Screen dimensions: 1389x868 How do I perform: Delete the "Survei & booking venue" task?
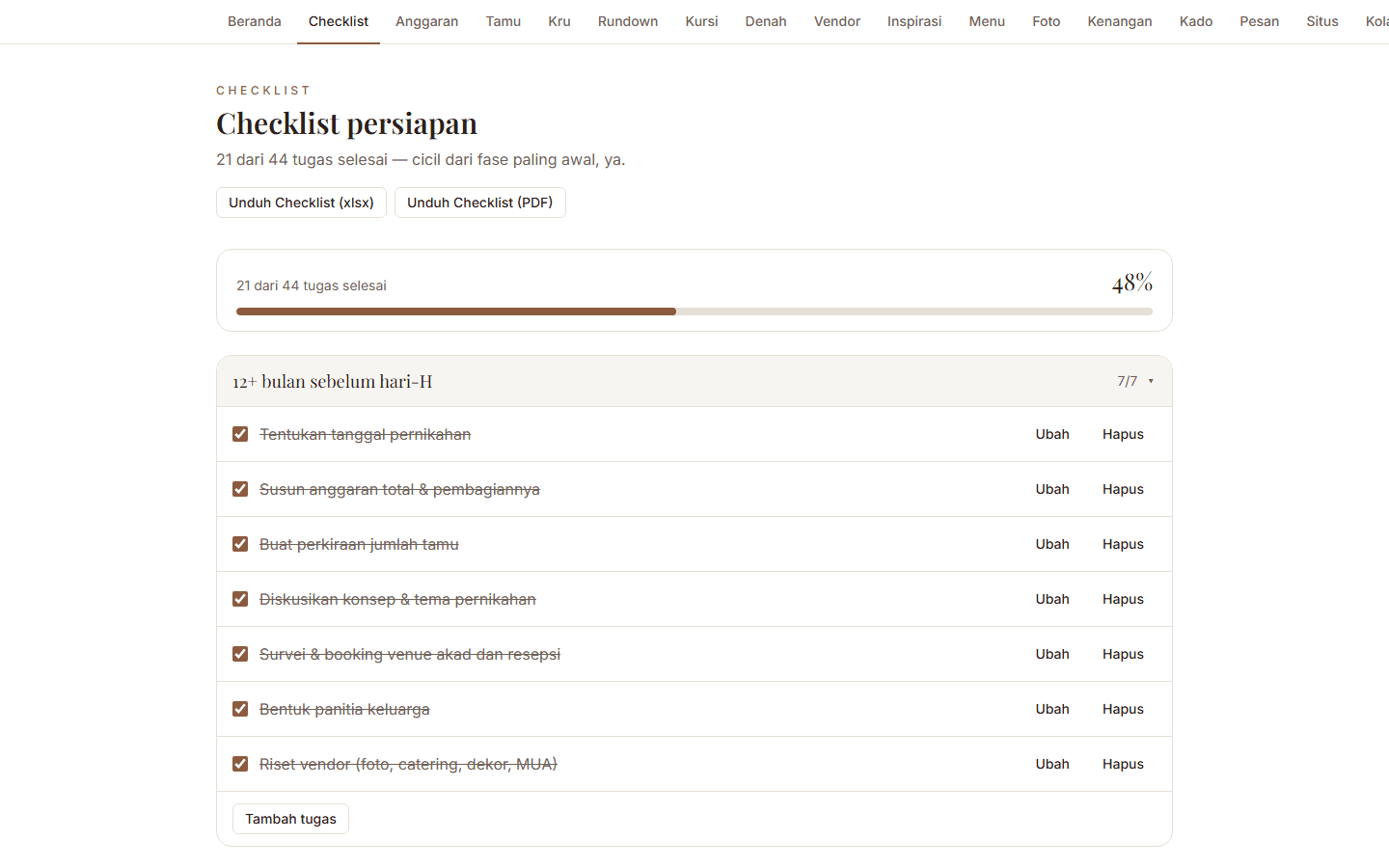coord(1123,654)
